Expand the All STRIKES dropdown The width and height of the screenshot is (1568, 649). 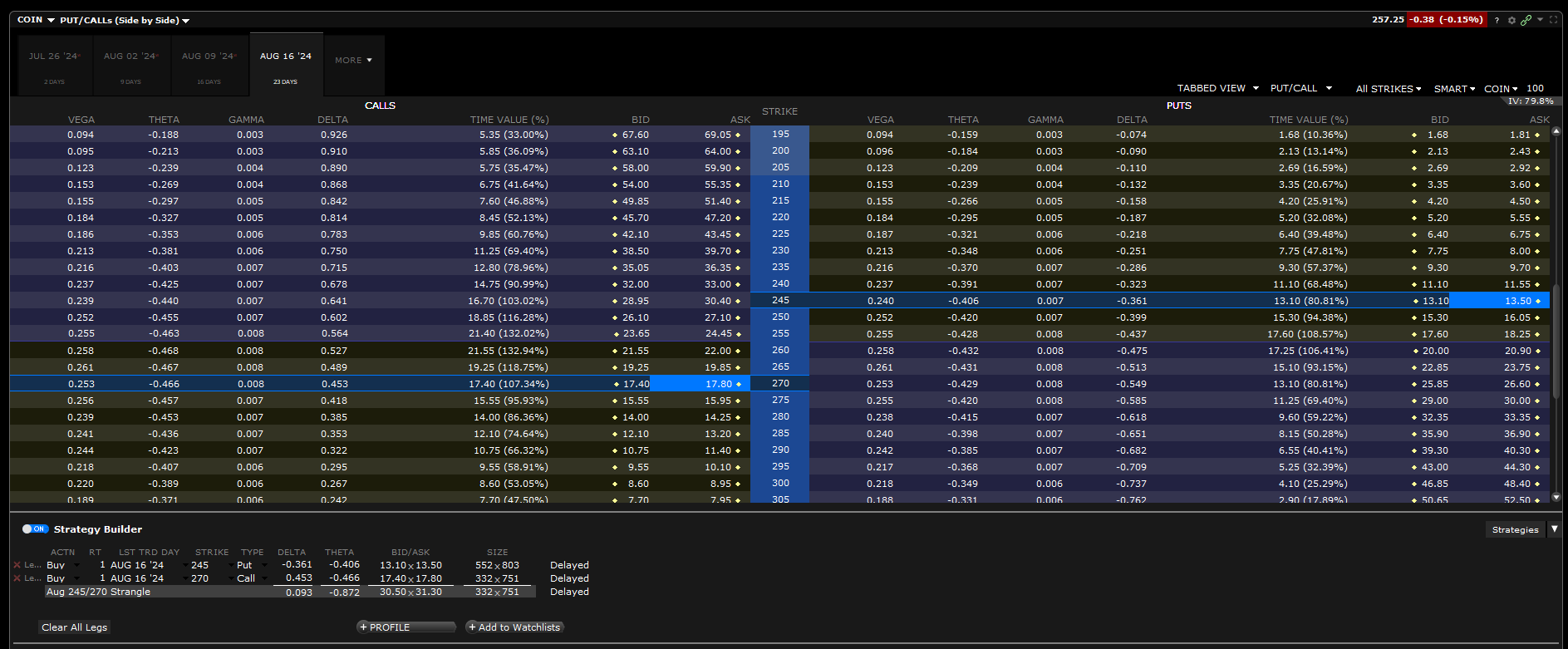(x=1388, y=89)
